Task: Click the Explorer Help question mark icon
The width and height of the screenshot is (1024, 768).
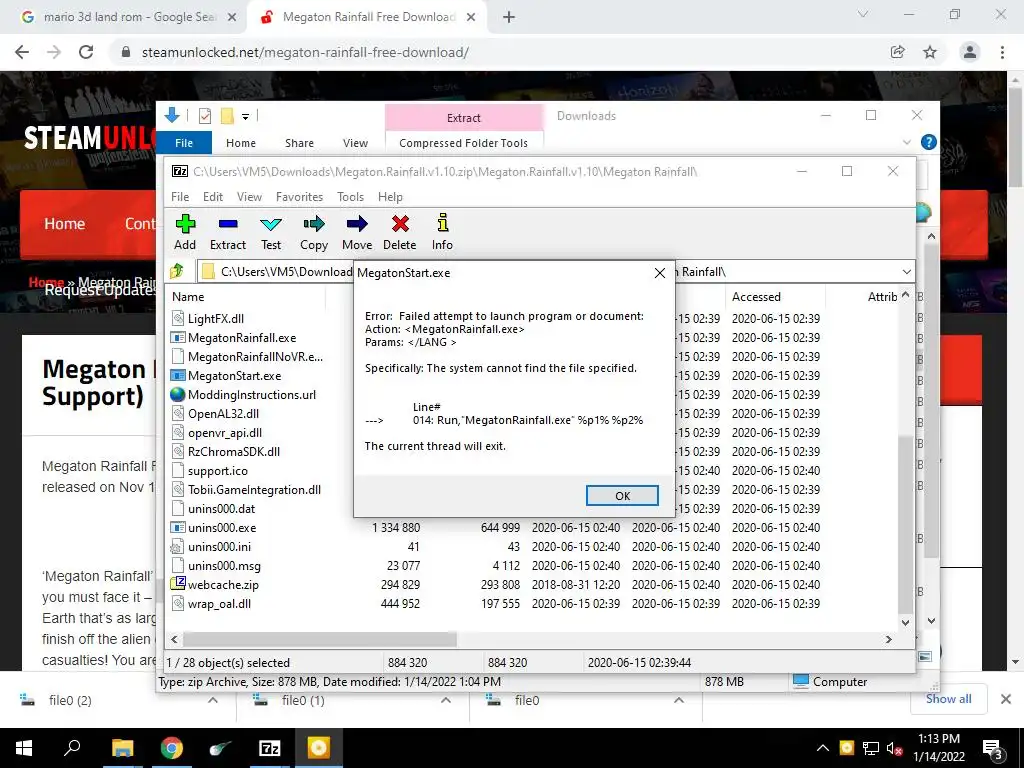Action: [x=928, y=142]
